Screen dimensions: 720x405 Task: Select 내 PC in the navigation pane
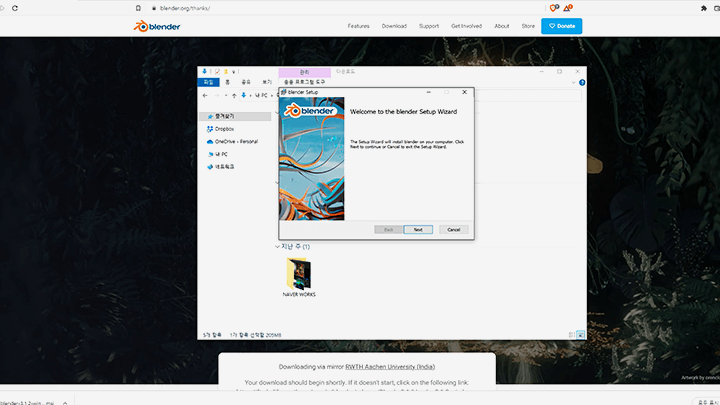pyautogui.click(x=218, y=154)
